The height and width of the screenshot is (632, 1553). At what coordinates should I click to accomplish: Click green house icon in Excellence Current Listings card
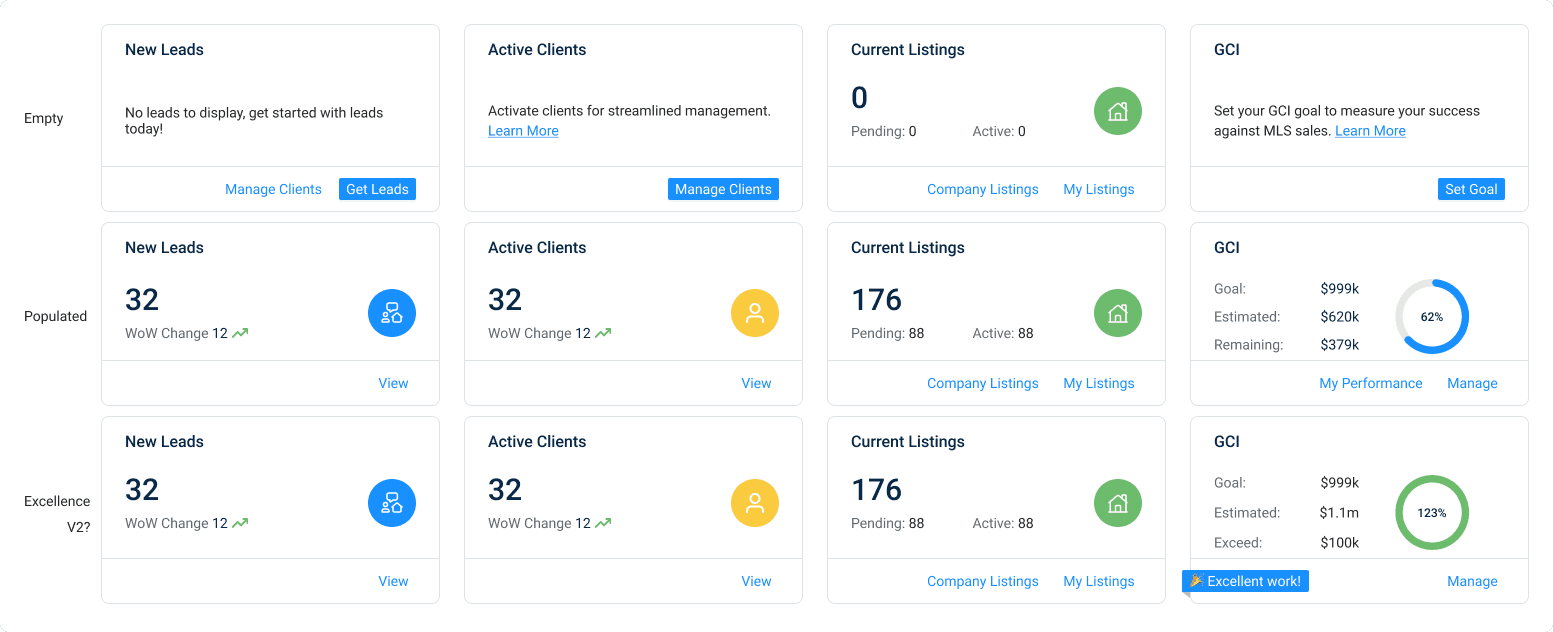point(1118,503)
